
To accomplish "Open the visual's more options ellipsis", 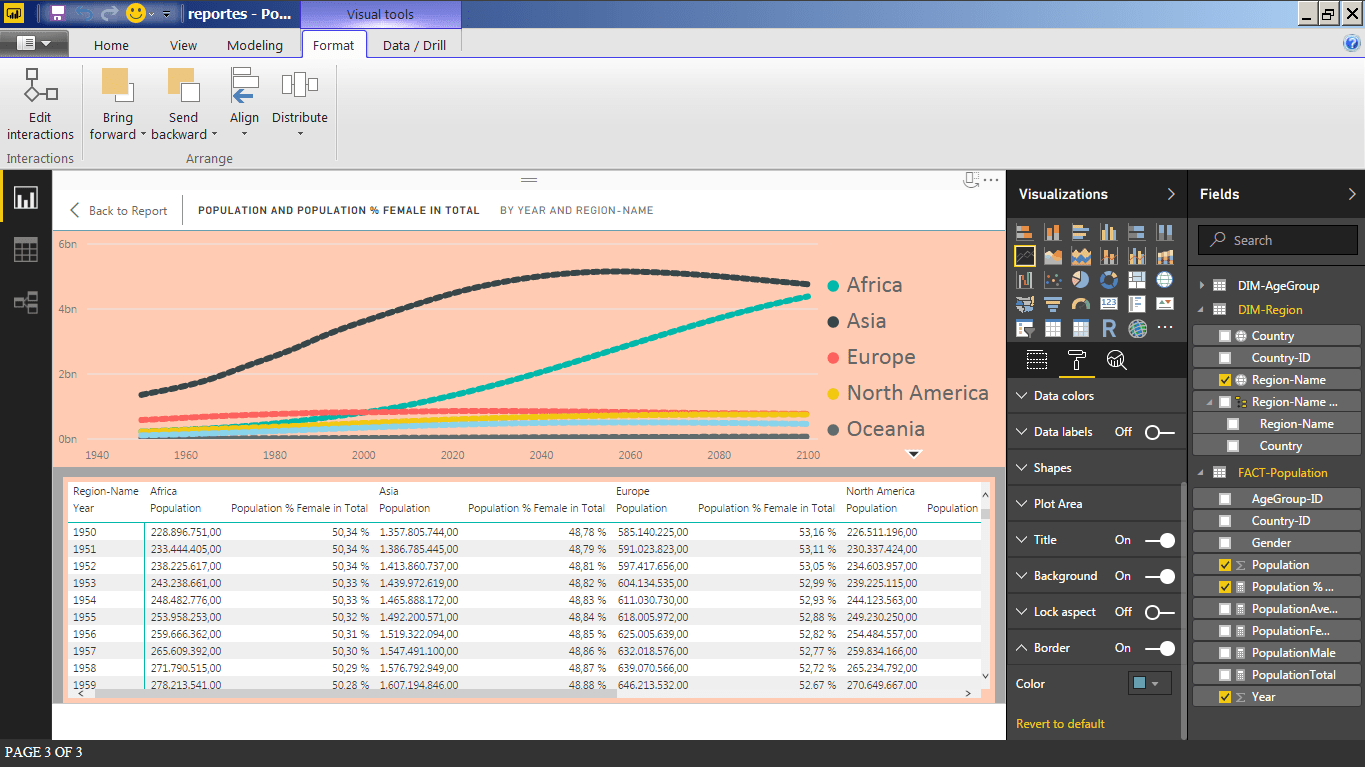I will pyautogui.click(x=991, y=180).
